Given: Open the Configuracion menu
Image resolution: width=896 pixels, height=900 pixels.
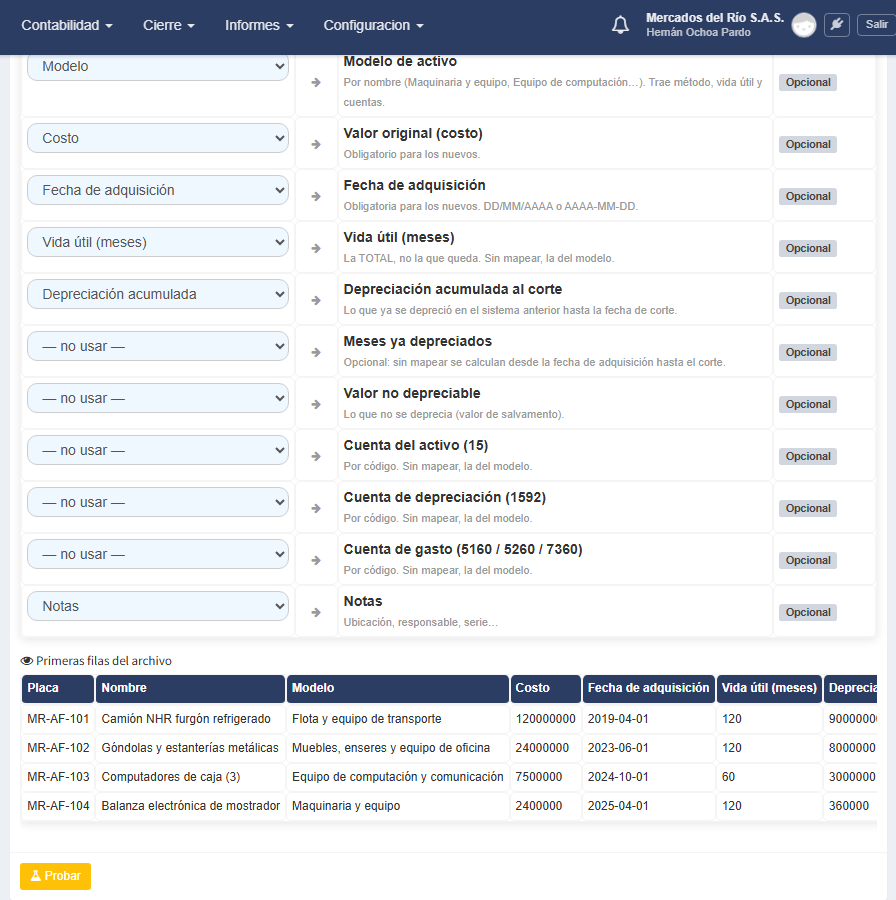Looking at the screenshot, I should (373, 25).
